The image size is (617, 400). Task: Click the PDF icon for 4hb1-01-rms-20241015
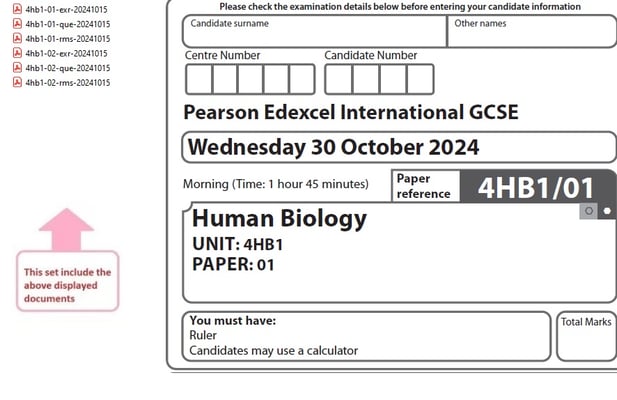pos(17,39)
